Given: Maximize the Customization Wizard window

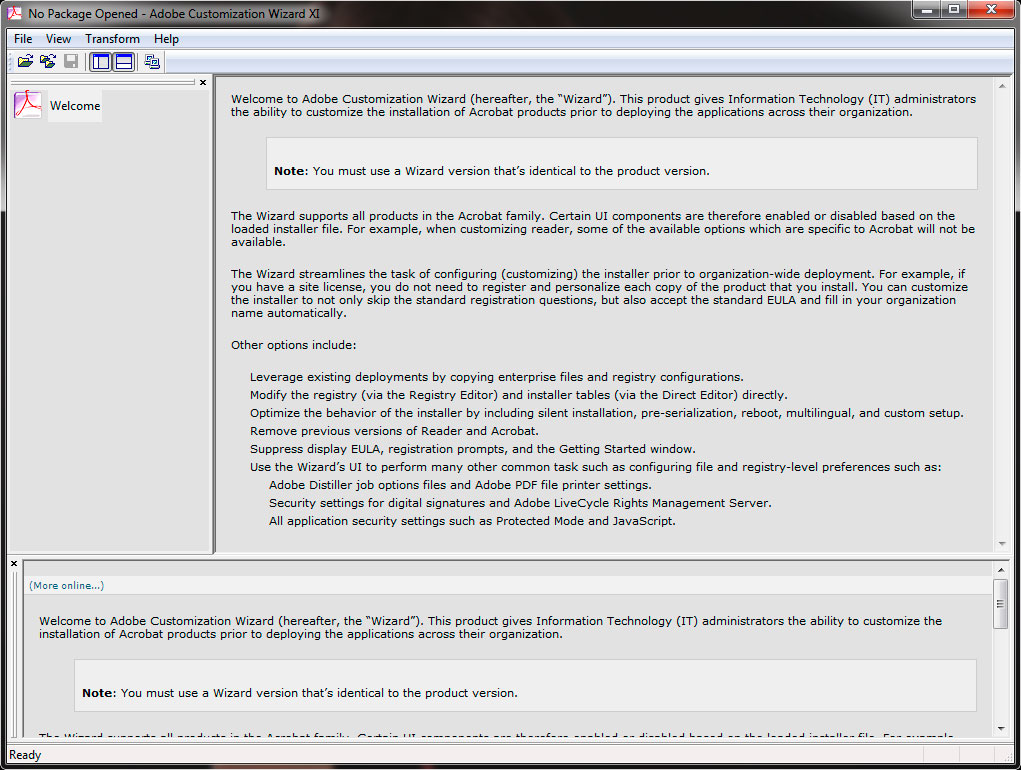Looking at the screenshot, I should click(953, 10).
